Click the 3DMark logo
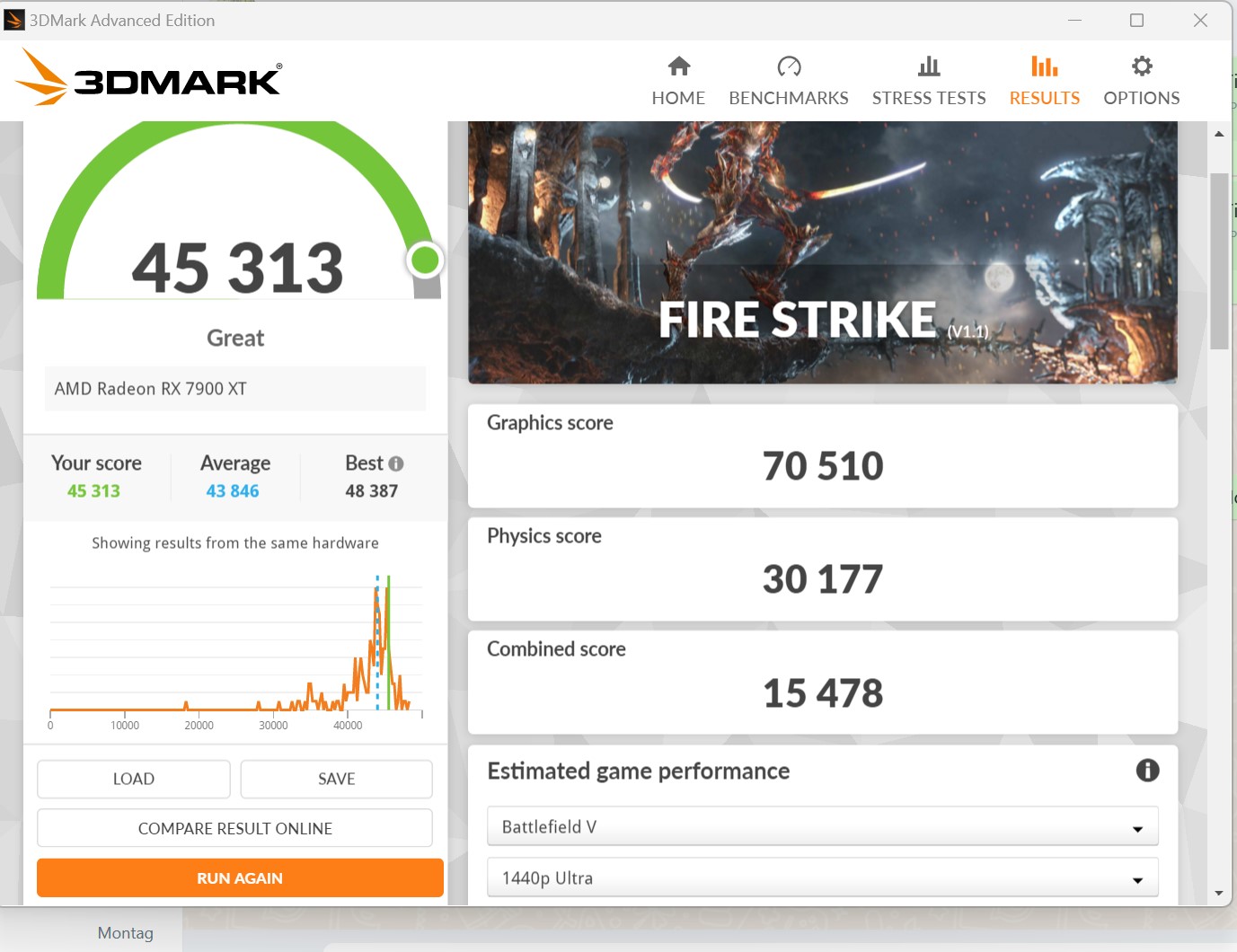The width and height of the screenshot is (1237, 952). 149,77
